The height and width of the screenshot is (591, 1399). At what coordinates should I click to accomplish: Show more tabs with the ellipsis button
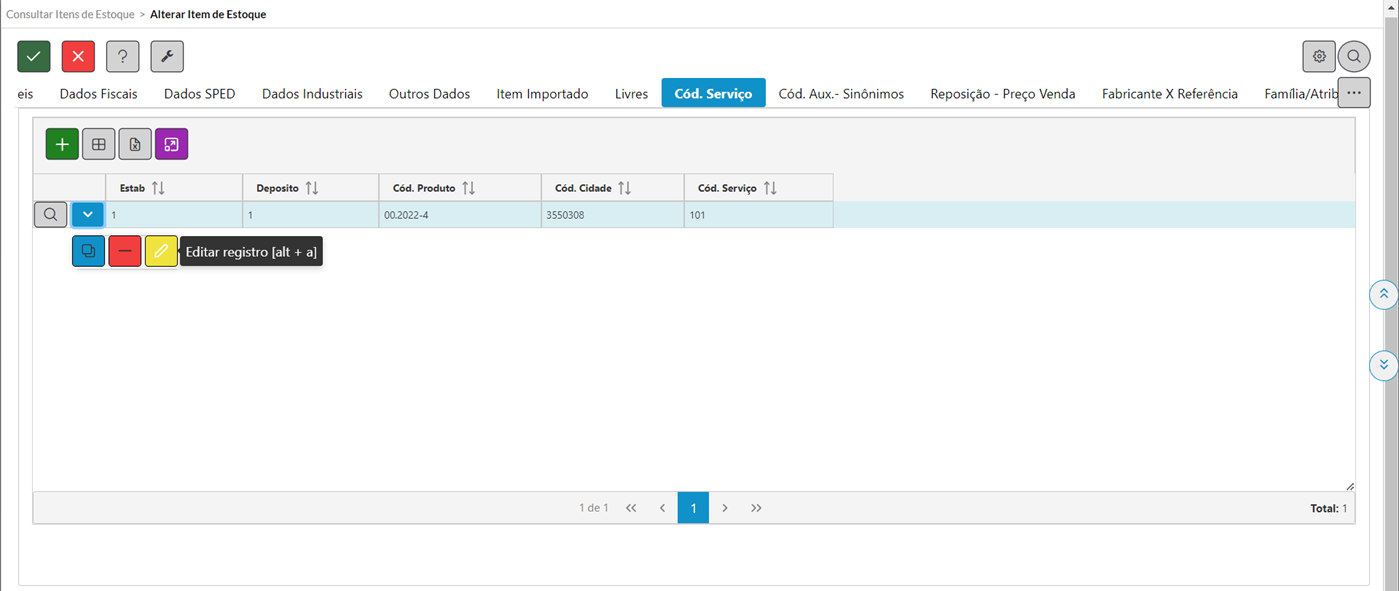[1354, 92]
